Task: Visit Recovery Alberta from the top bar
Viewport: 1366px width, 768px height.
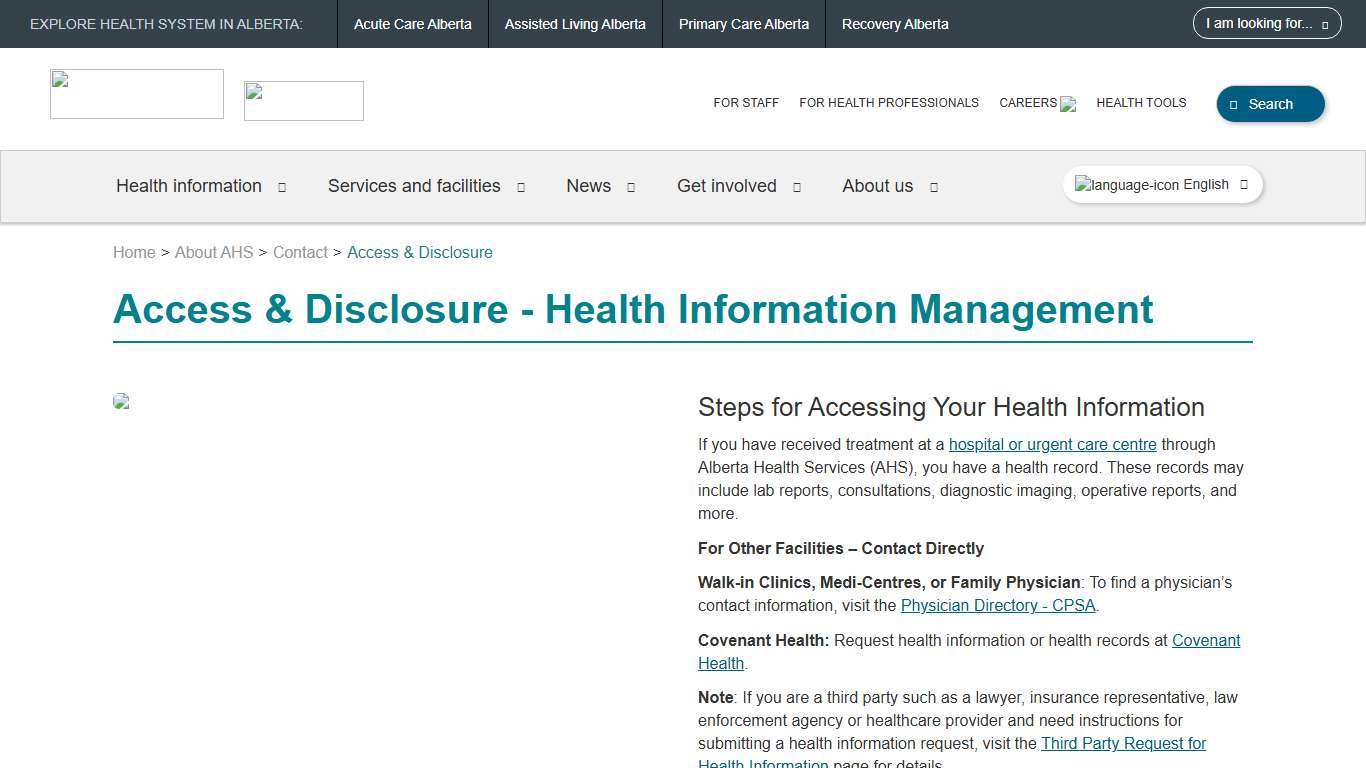Action: [x=894, y=24]
